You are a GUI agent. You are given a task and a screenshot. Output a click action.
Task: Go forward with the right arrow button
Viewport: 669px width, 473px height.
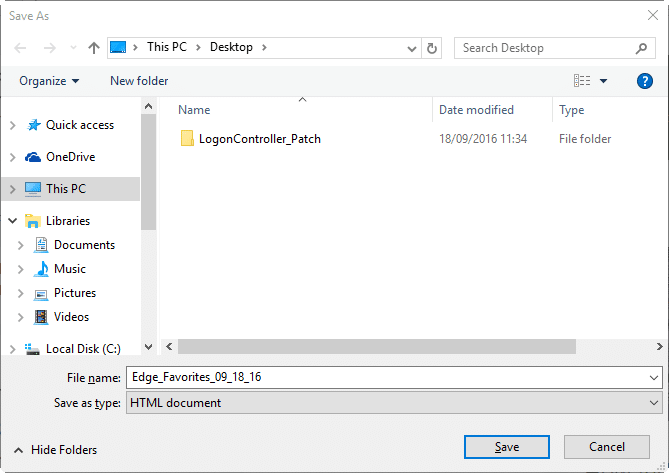point(49,48)
